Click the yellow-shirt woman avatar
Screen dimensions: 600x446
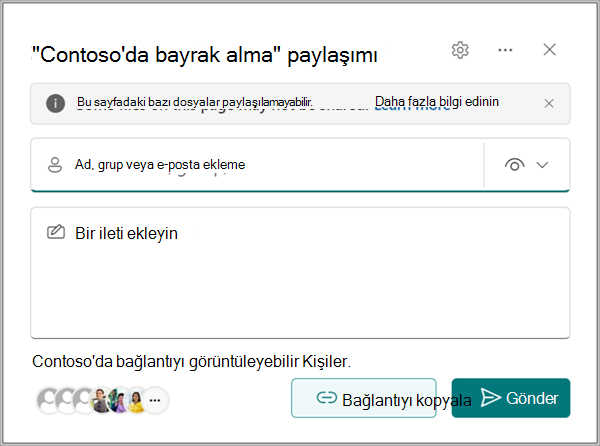click(x=136, y=401)
